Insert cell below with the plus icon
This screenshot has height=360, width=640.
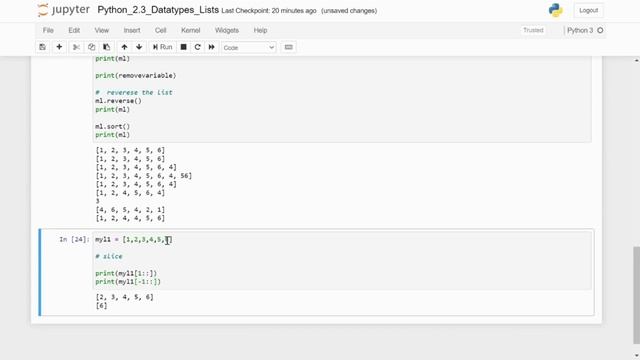pyautogui.click(x=59, y=47)
